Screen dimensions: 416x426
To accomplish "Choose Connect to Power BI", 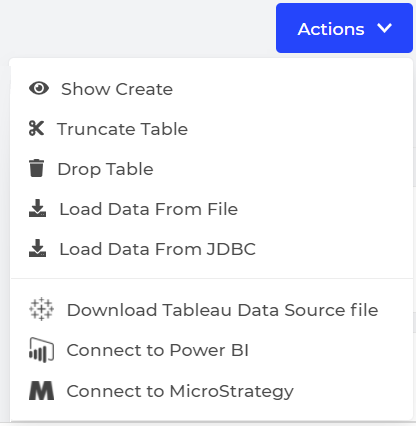I will pyautogui.click(x=158, y=350).
